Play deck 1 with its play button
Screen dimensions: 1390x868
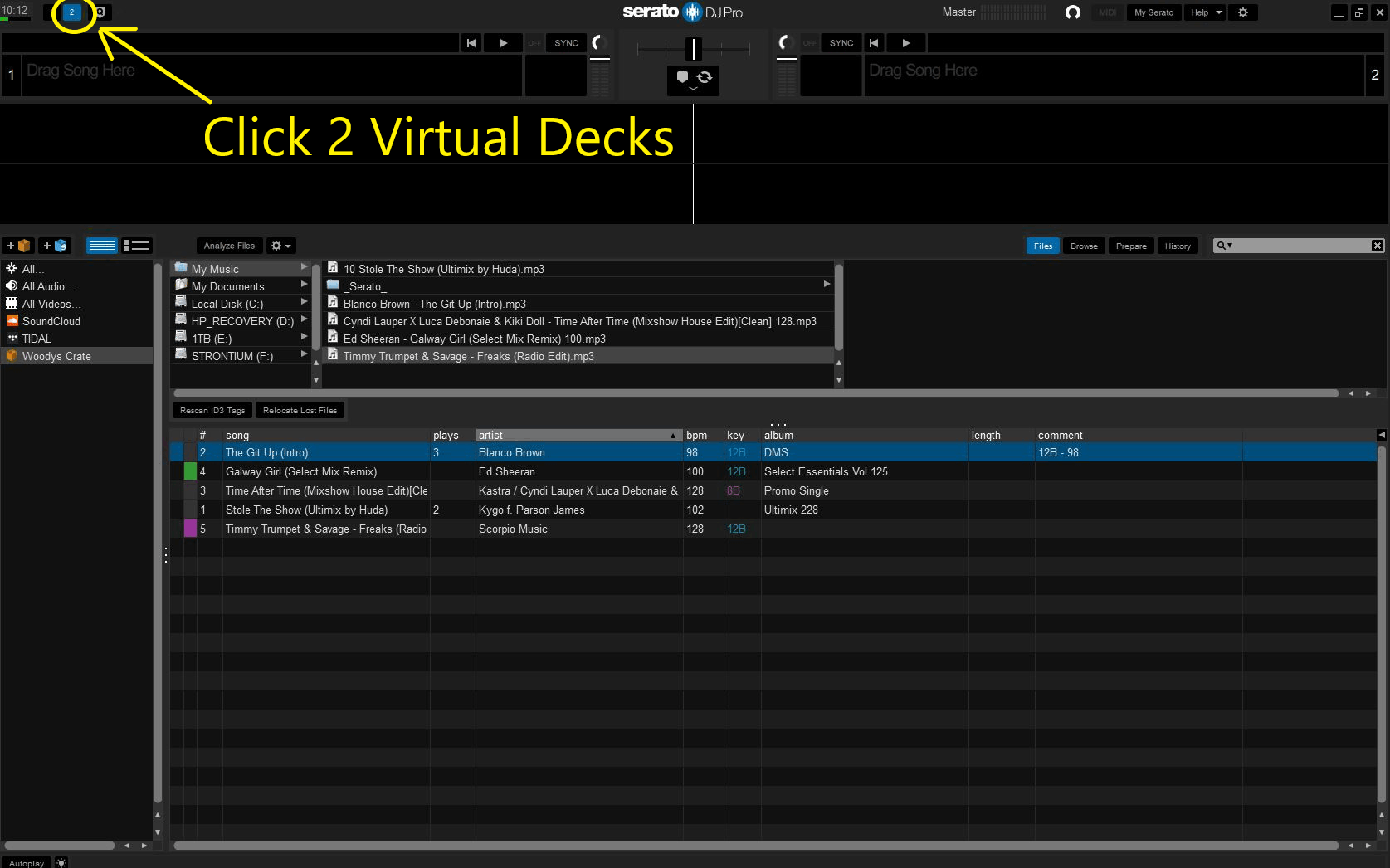click(504, 43)
